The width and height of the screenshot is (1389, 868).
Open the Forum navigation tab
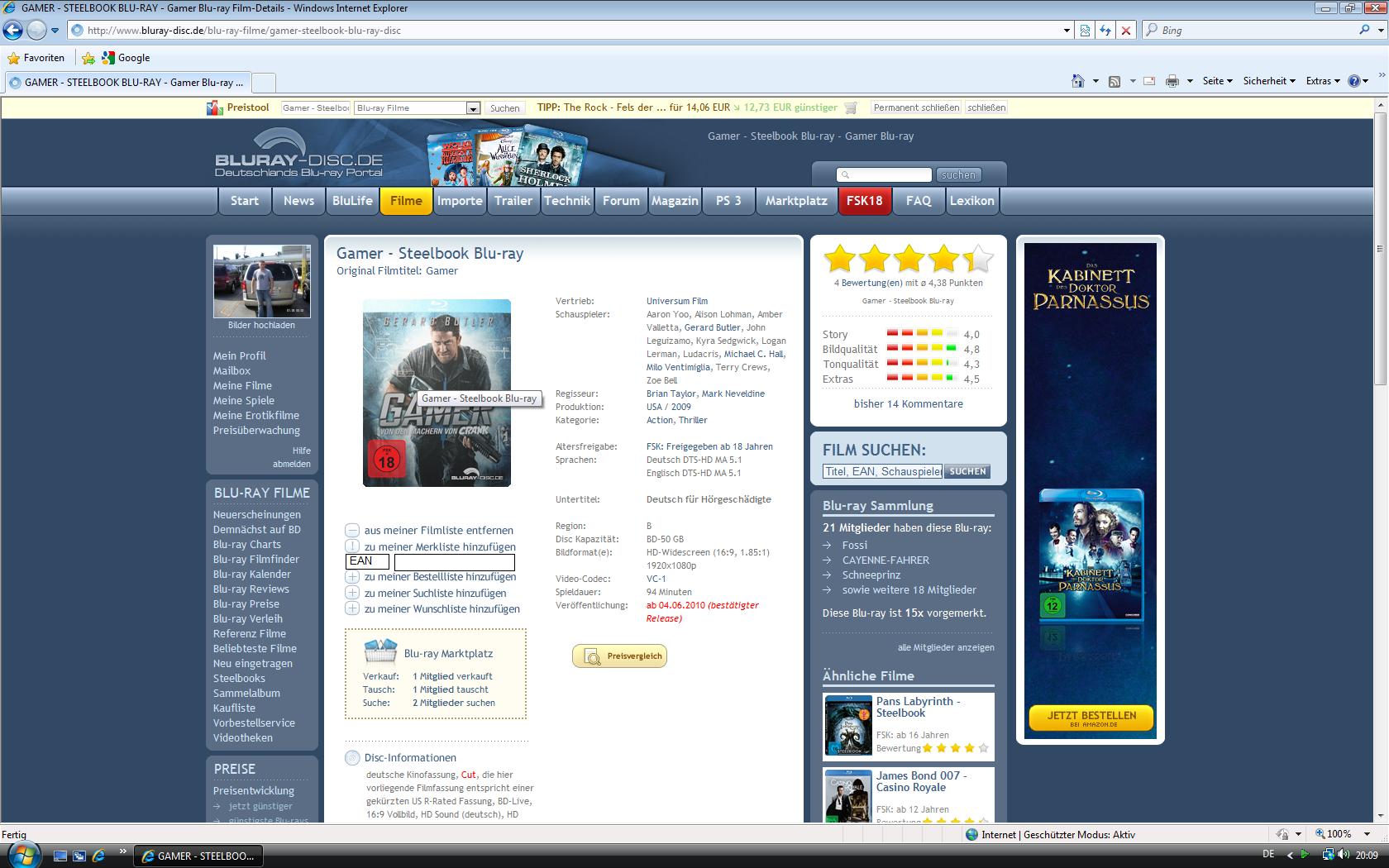coord(621,201)
